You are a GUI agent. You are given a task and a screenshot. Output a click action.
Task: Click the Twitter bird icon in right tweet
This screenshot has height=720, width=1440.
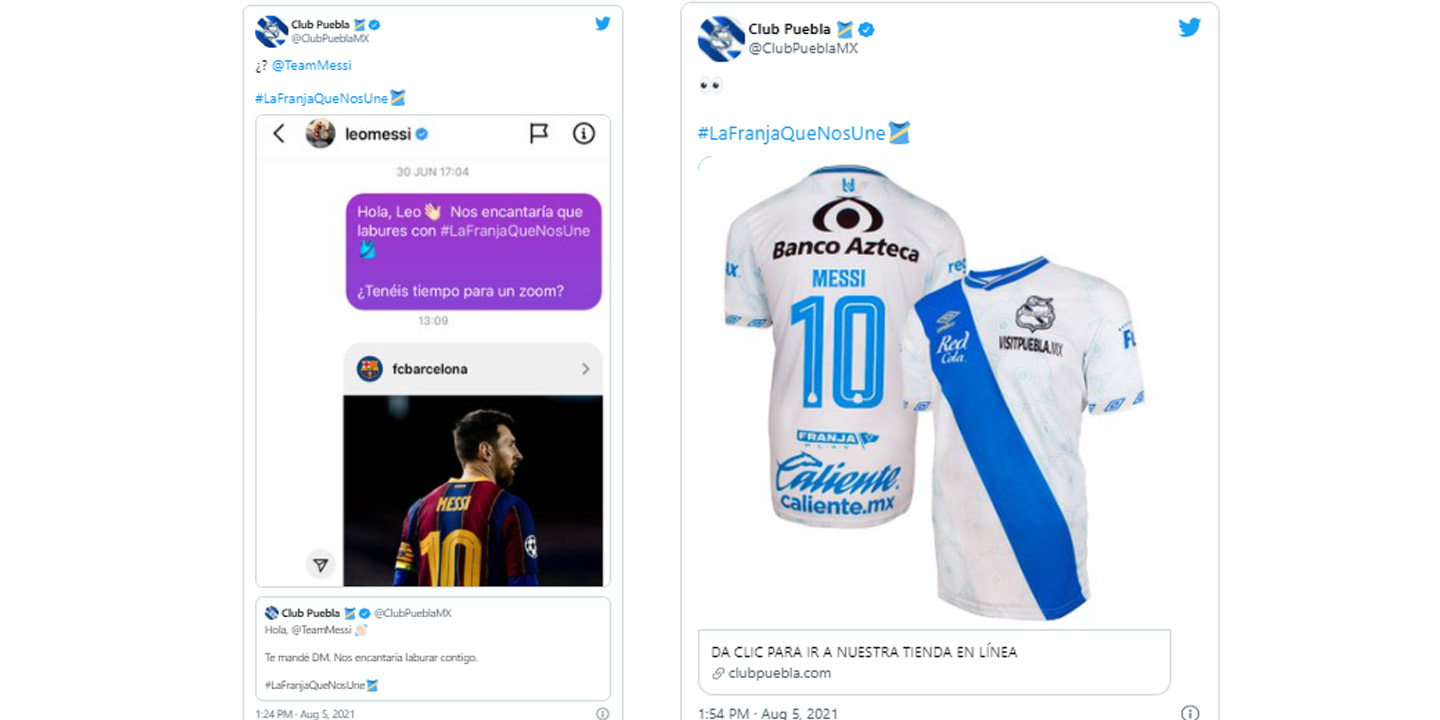[1189, 28]
